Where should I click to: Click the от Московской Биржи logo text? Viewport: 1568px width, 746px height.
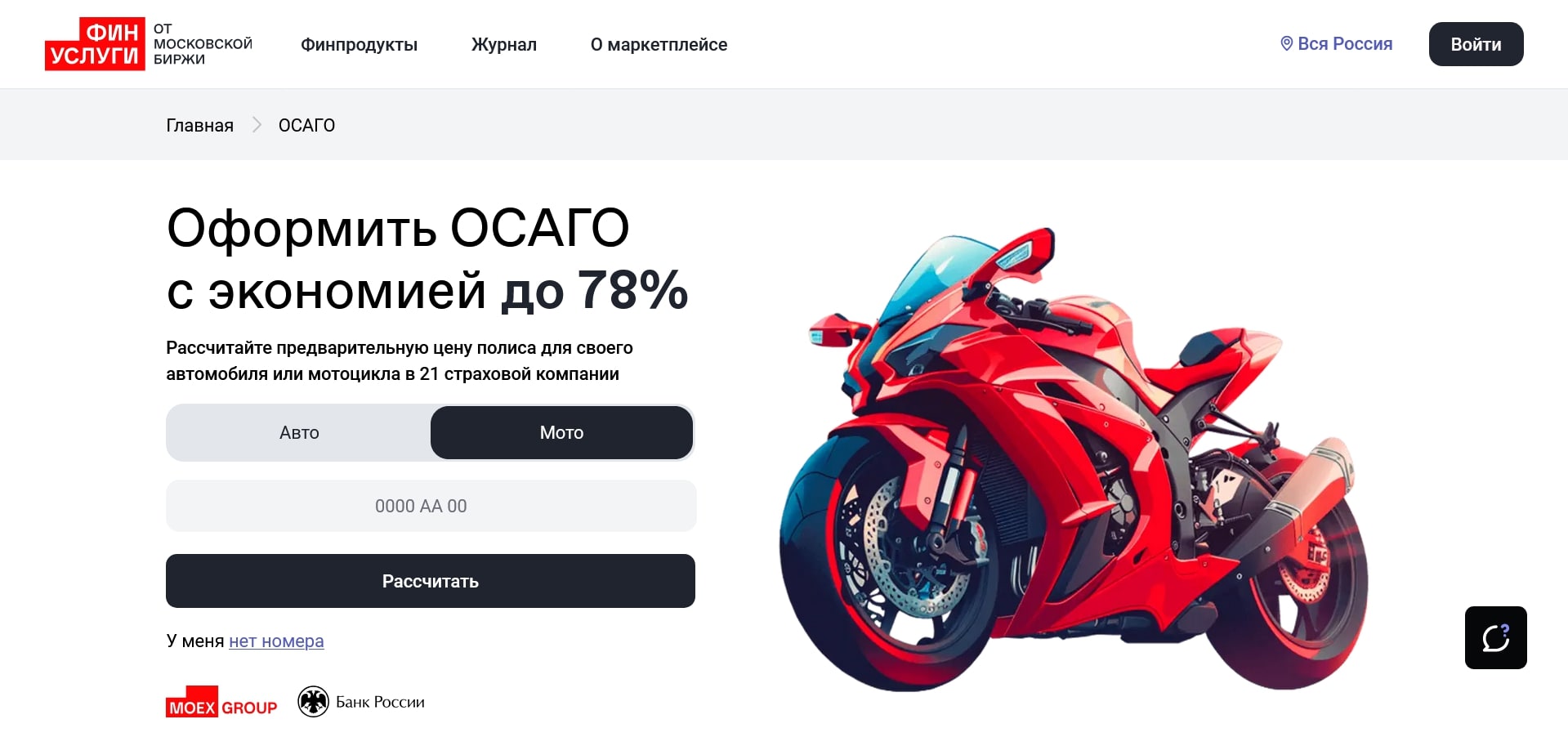(203, 44)
